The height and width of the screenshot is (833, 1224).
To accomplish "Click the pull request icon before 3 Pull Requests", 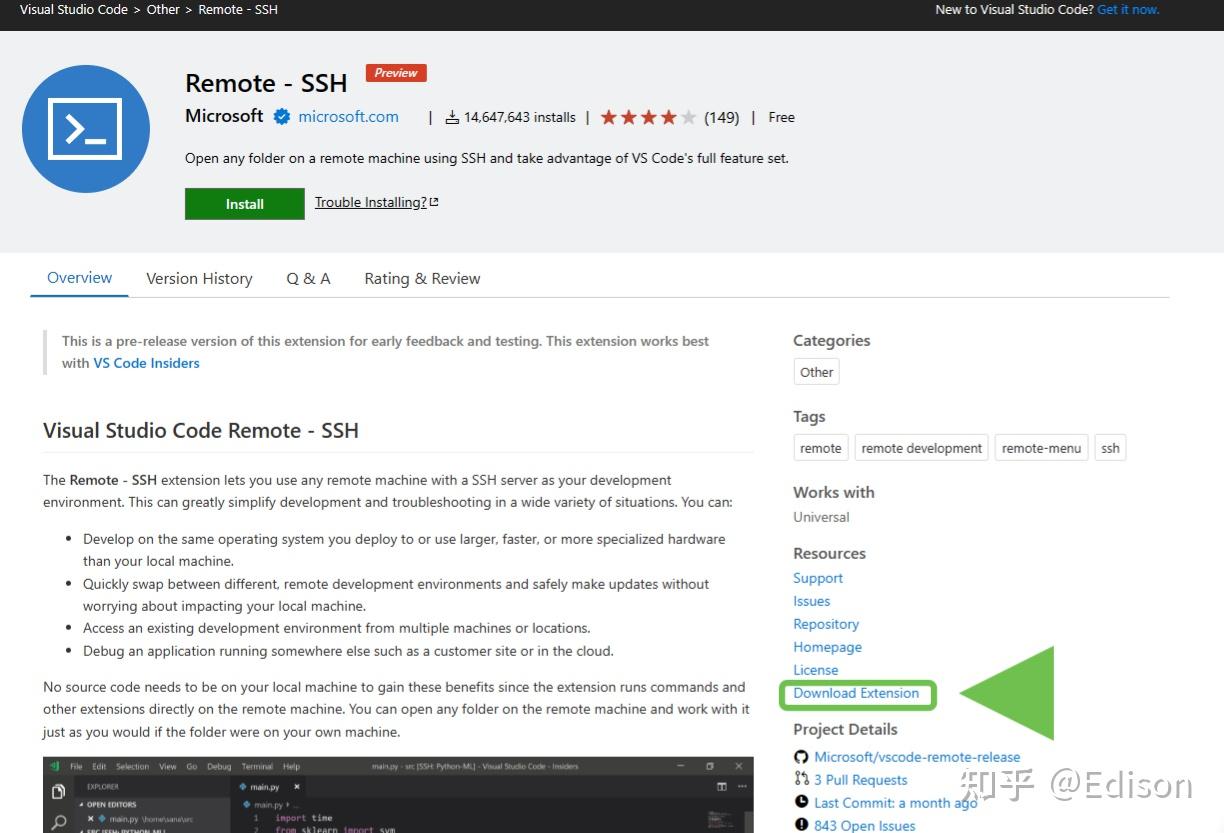I will [x=800, y=779].
